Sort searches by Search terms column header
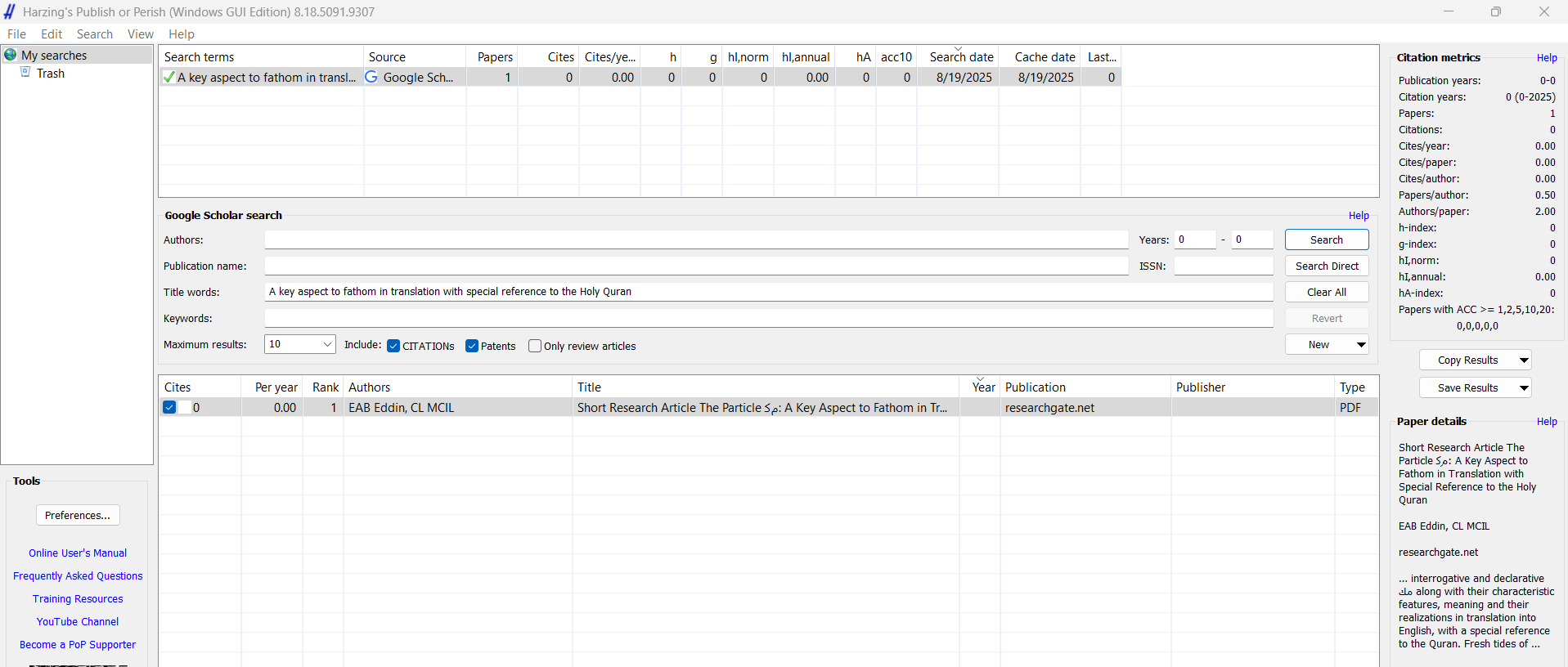 pos(261,56)
